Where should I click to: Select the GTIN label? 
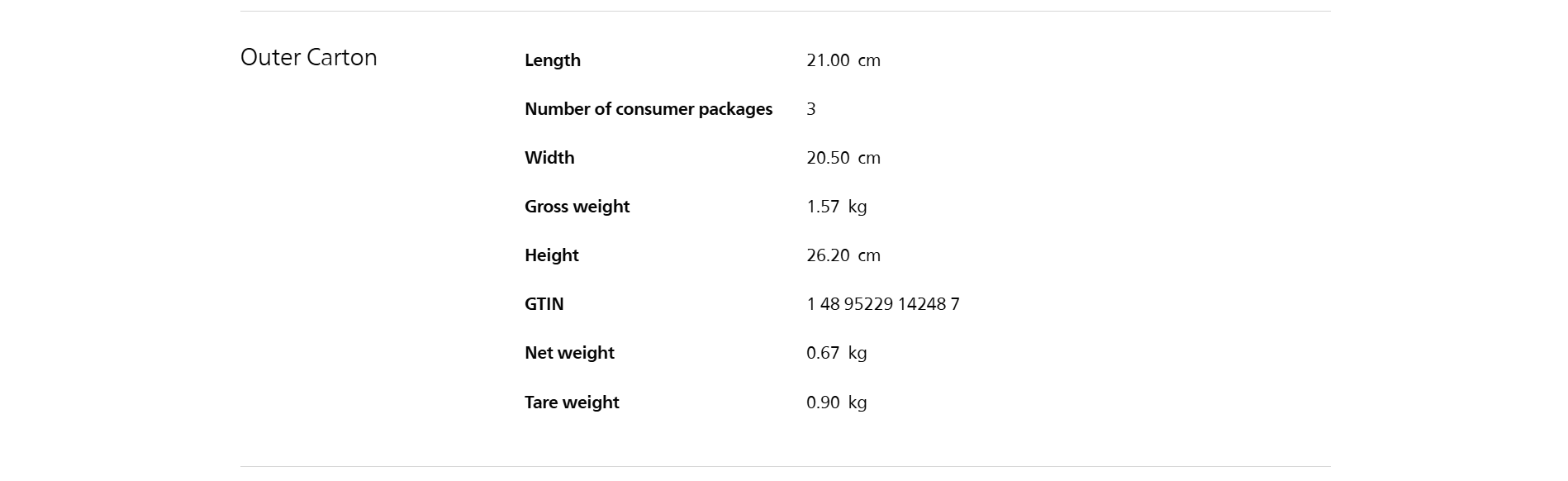544,304
